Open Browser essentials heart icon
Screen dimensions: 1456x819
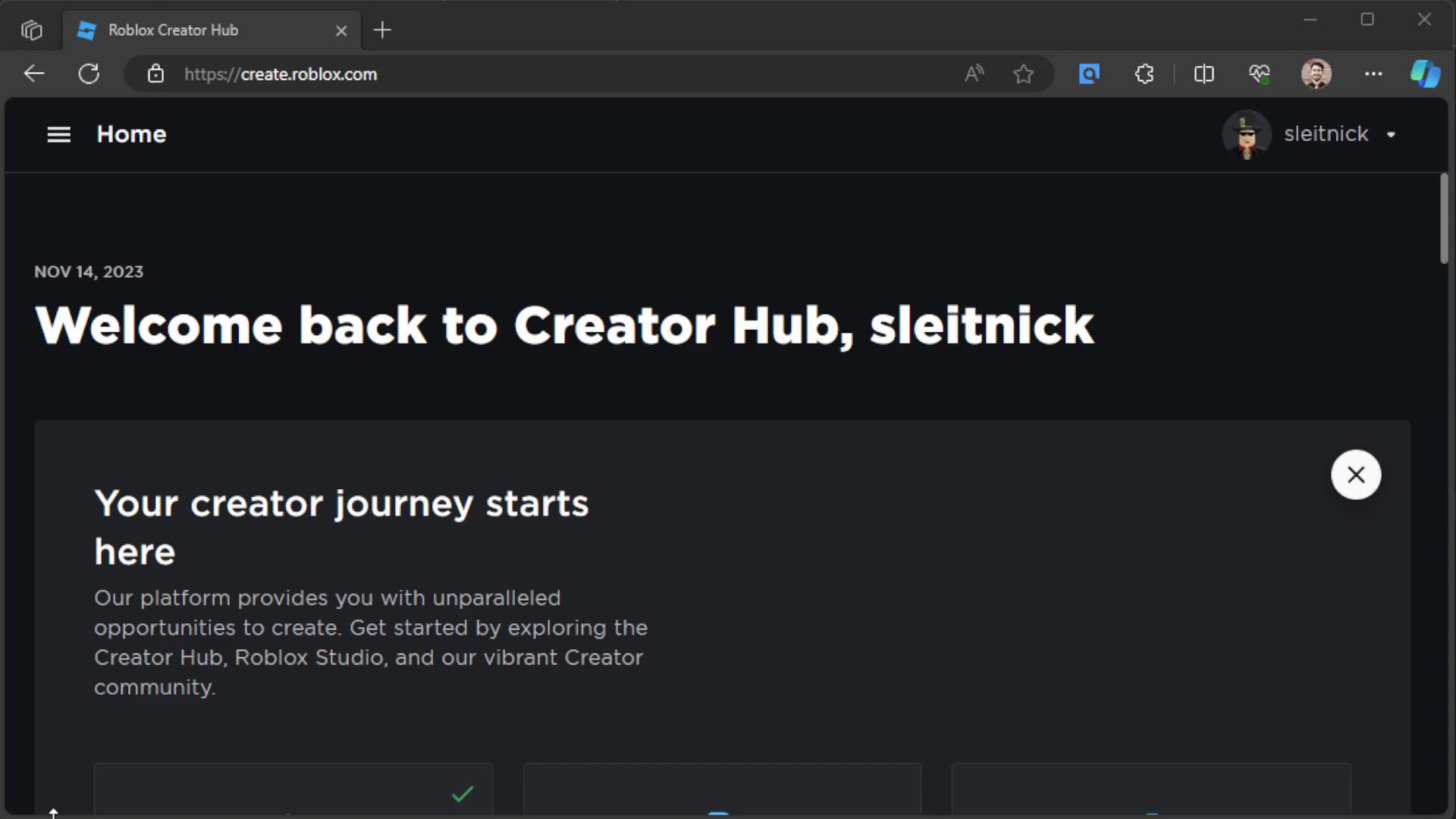1260,74
